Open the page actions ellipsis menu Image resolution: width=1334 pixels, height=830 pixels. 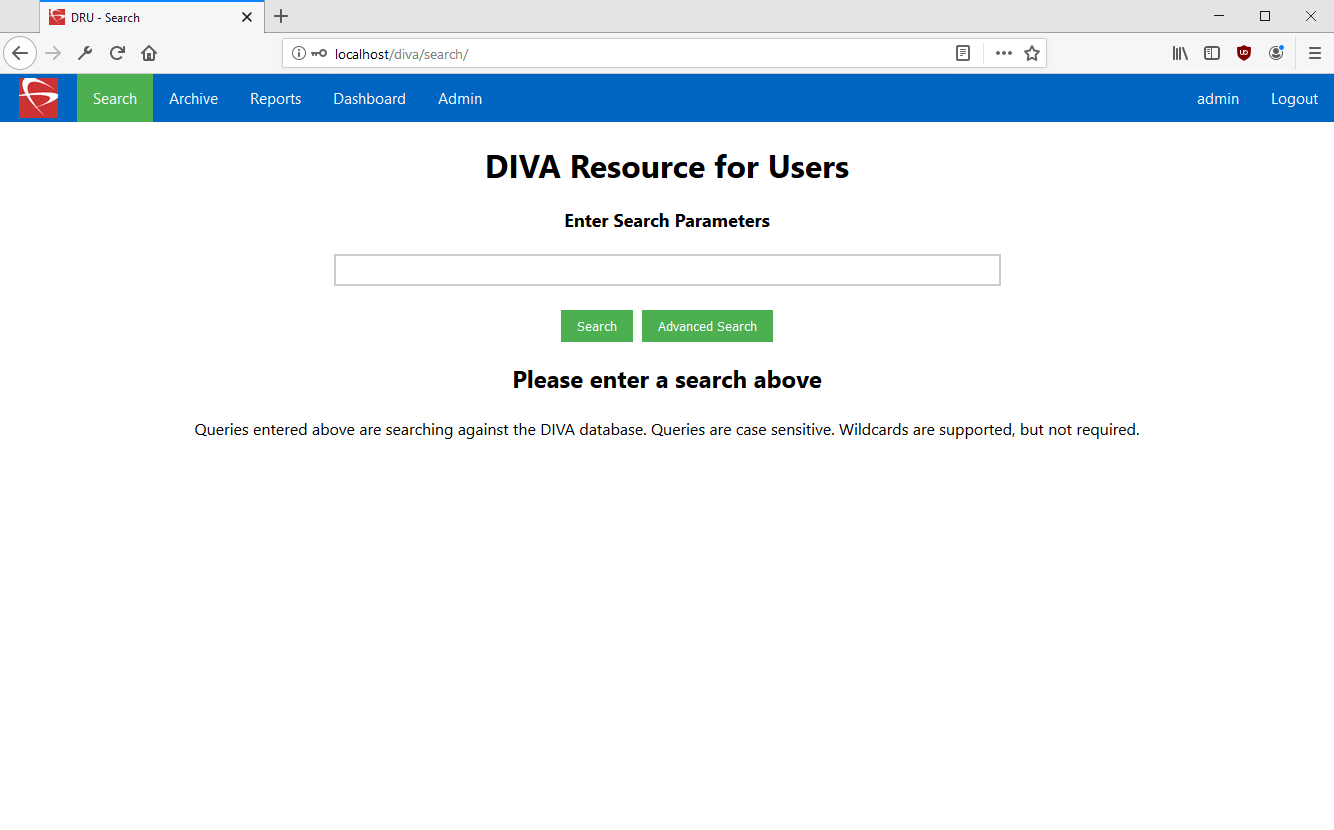click(1003, 53)
